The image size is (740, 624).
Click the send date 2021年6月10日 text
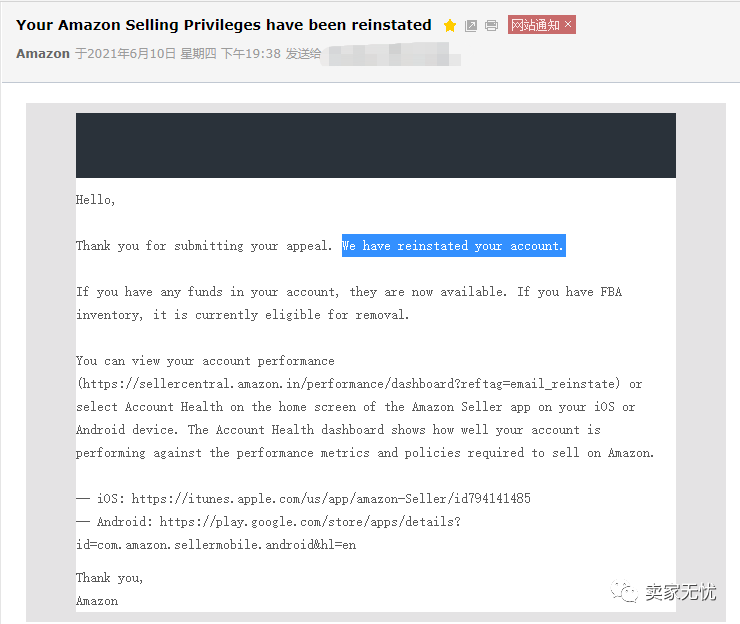(127, 54)
